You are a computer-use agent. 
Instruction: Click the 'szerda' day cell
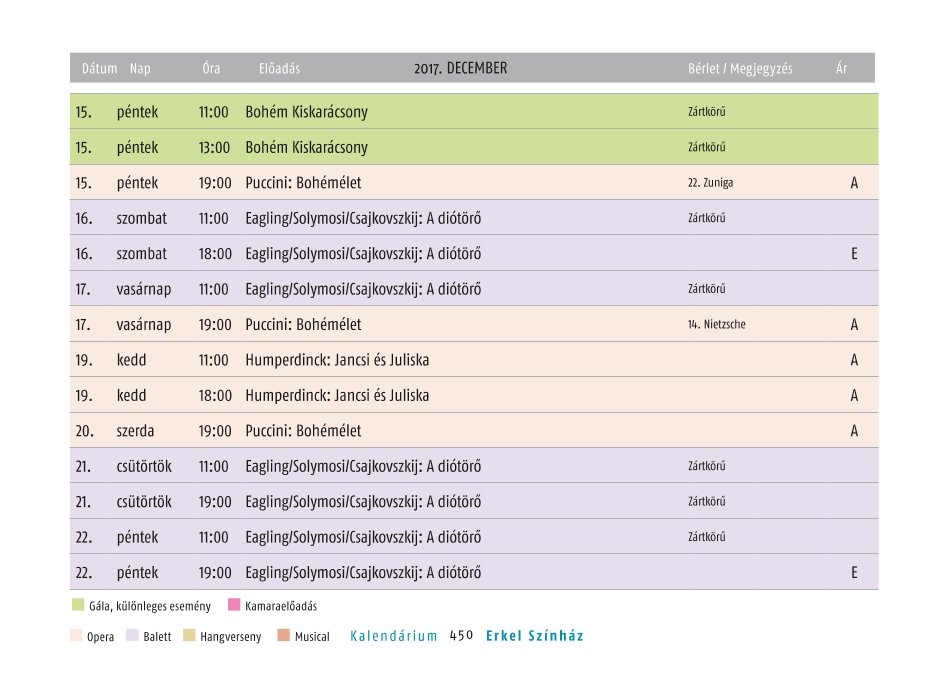click(x=135, y=430)
